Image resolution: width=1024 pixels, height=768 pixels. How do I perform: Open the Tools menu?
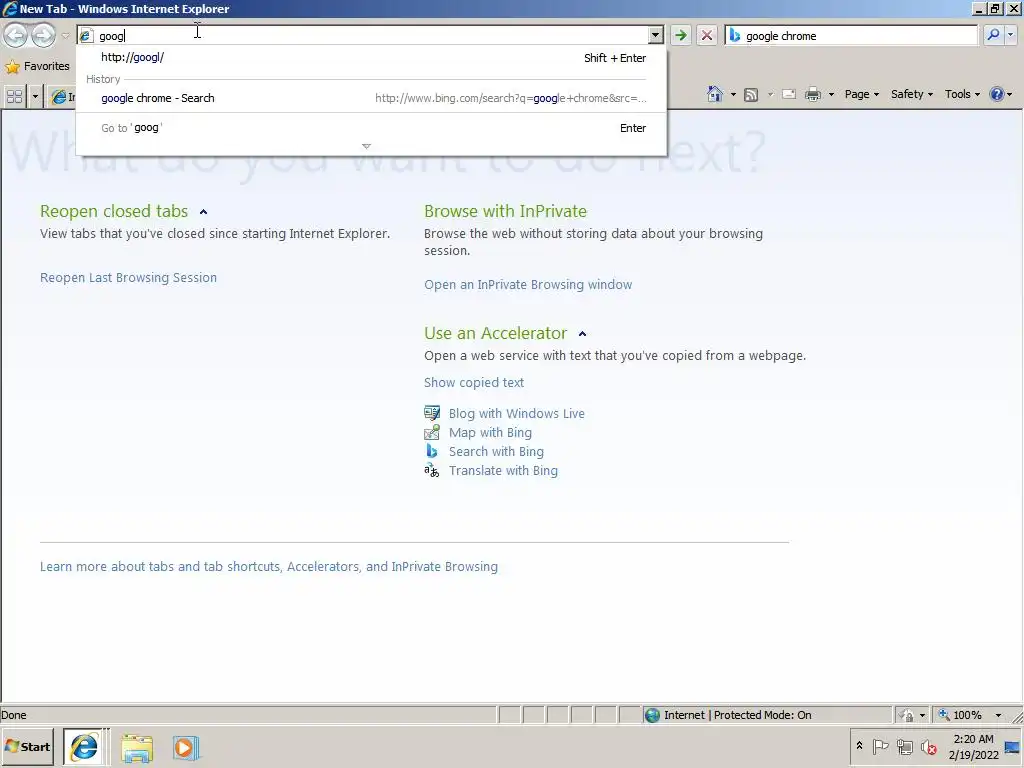[962, 95]
